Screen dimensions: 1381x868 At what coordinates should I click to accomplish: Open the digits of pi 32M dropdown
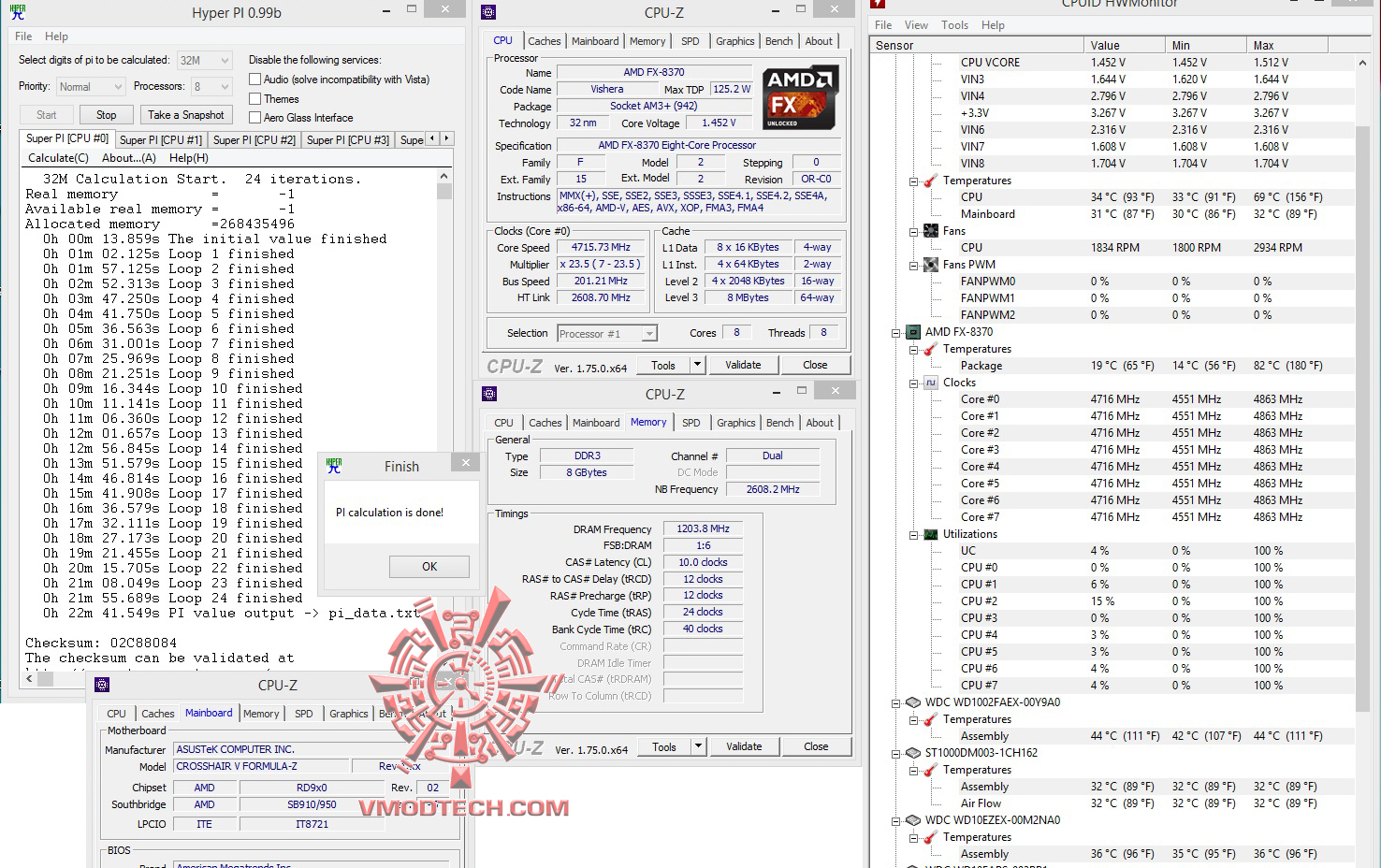pyautogui.click(x=205, y=60)
